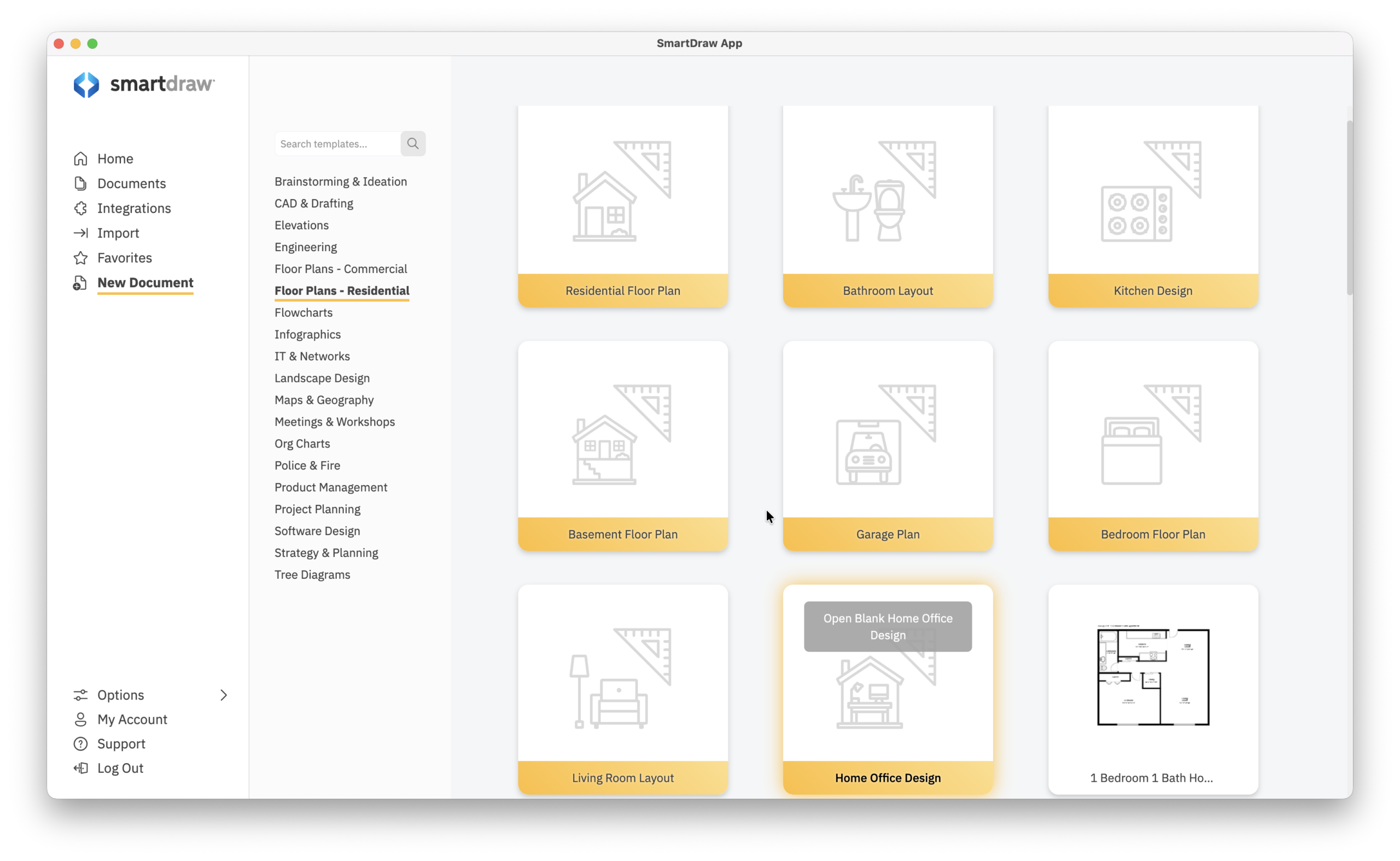The height and width of the screenshot is (861, 1400).
Task: Click Log Out text
Action: (x=120, y=768)
